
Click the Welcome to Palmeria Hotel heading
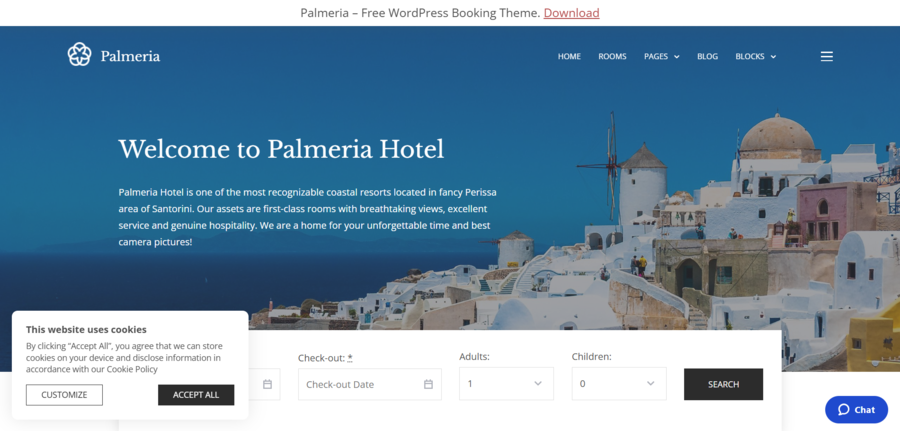pos(281,149)
